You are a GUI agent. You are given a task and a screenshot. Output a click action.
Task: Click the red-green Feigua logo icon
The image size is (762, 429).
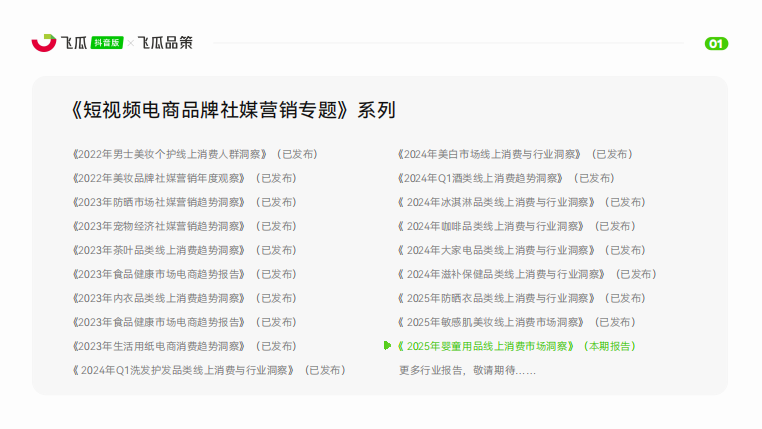point(44,43)
